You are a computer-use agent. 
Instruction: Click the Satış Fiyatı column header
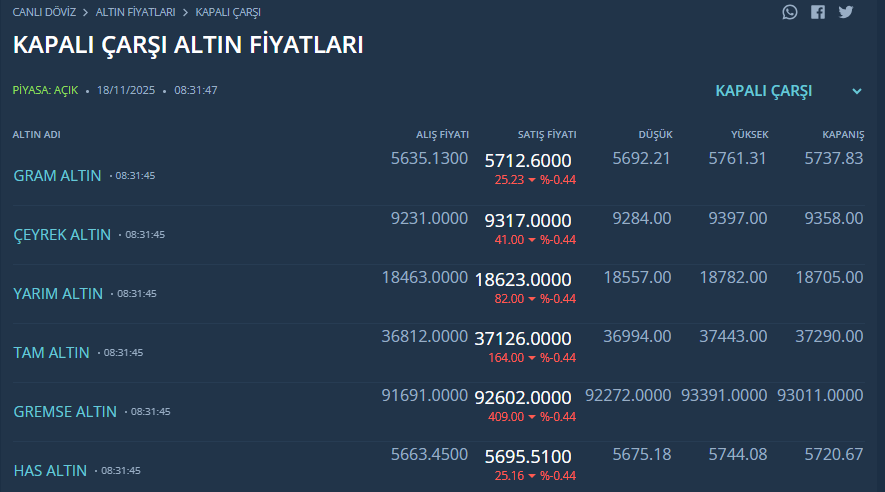(546, 135)
